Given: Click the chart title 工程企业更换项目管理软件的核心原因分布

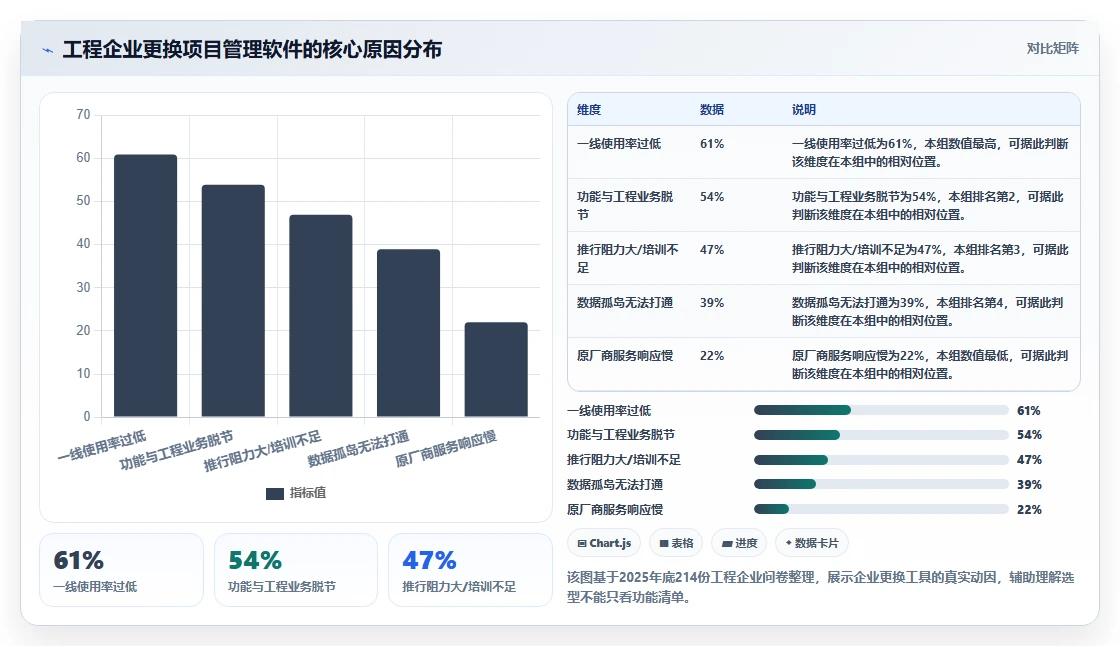Looking at the screenshot, I should pyautogui.click(x=252, y=49).
